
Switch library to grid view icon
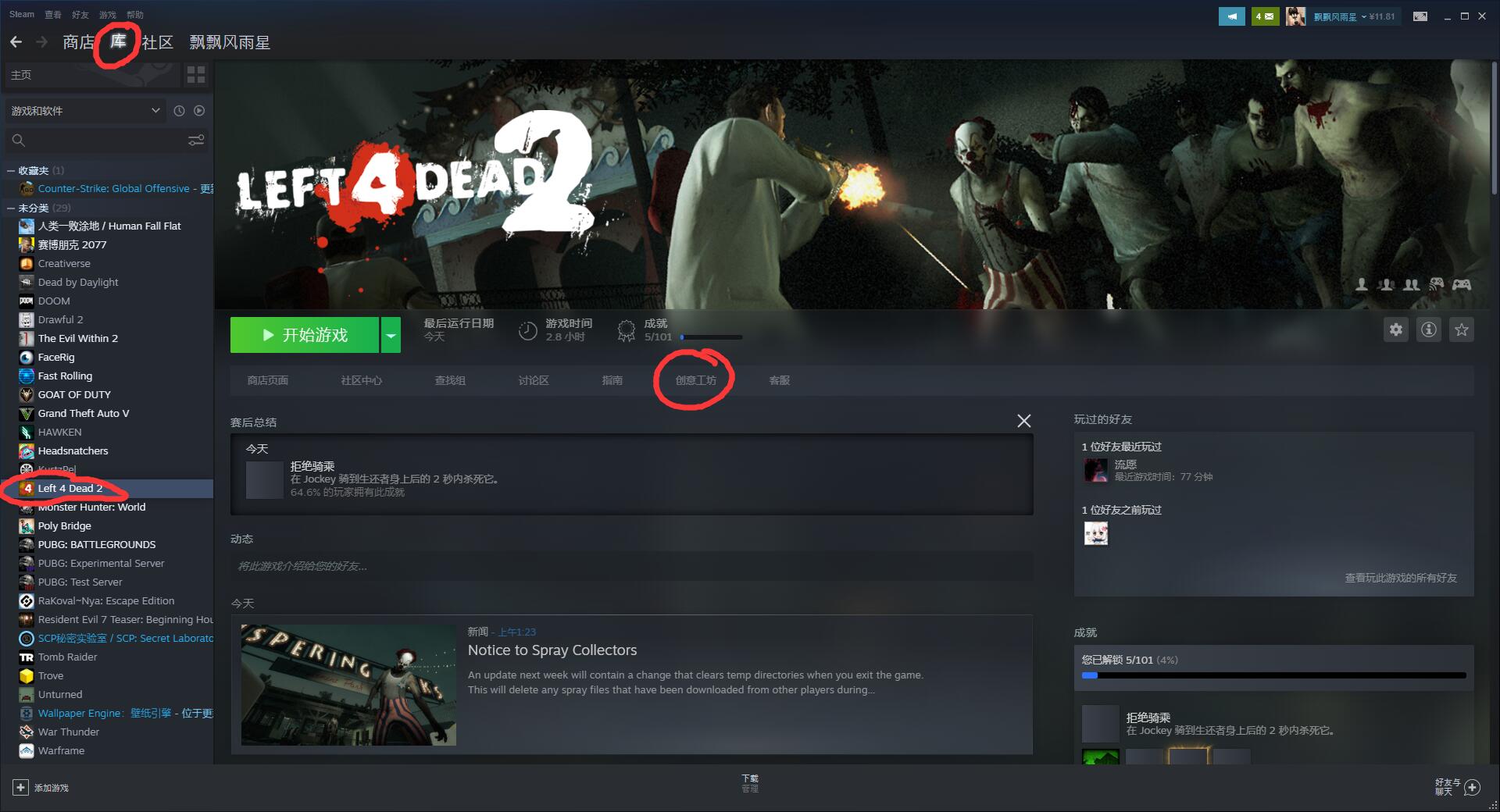[x=196, y=75]
